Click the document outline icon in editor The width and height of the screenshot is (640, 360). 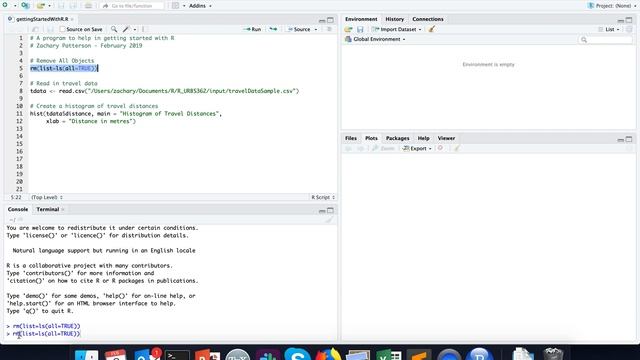tap(329, 29)
